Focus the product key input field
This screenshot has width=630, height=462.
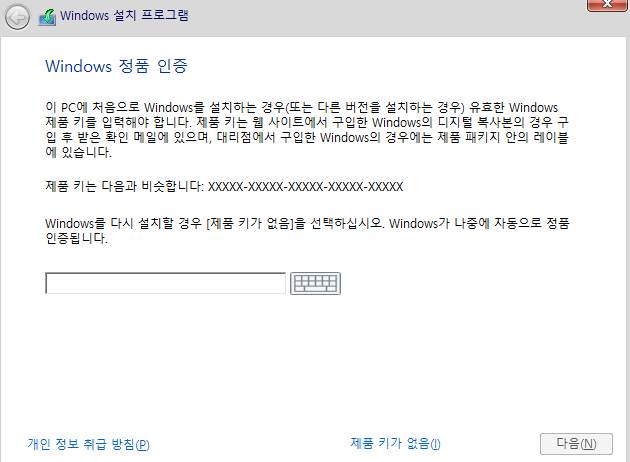[166, 283]
